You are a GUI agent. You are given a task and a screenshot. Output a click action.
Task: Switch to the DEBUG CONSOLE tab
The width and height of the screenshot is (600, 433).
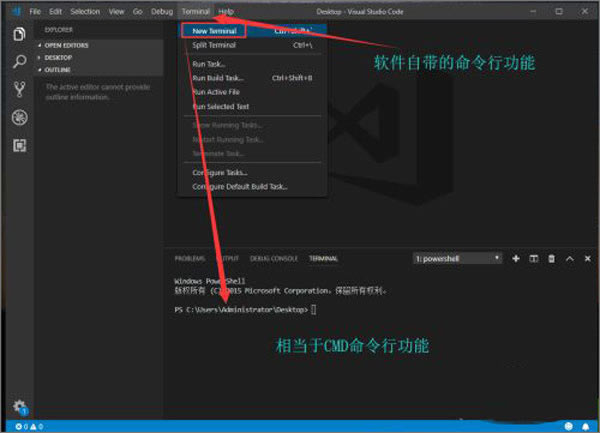(274, 259)
